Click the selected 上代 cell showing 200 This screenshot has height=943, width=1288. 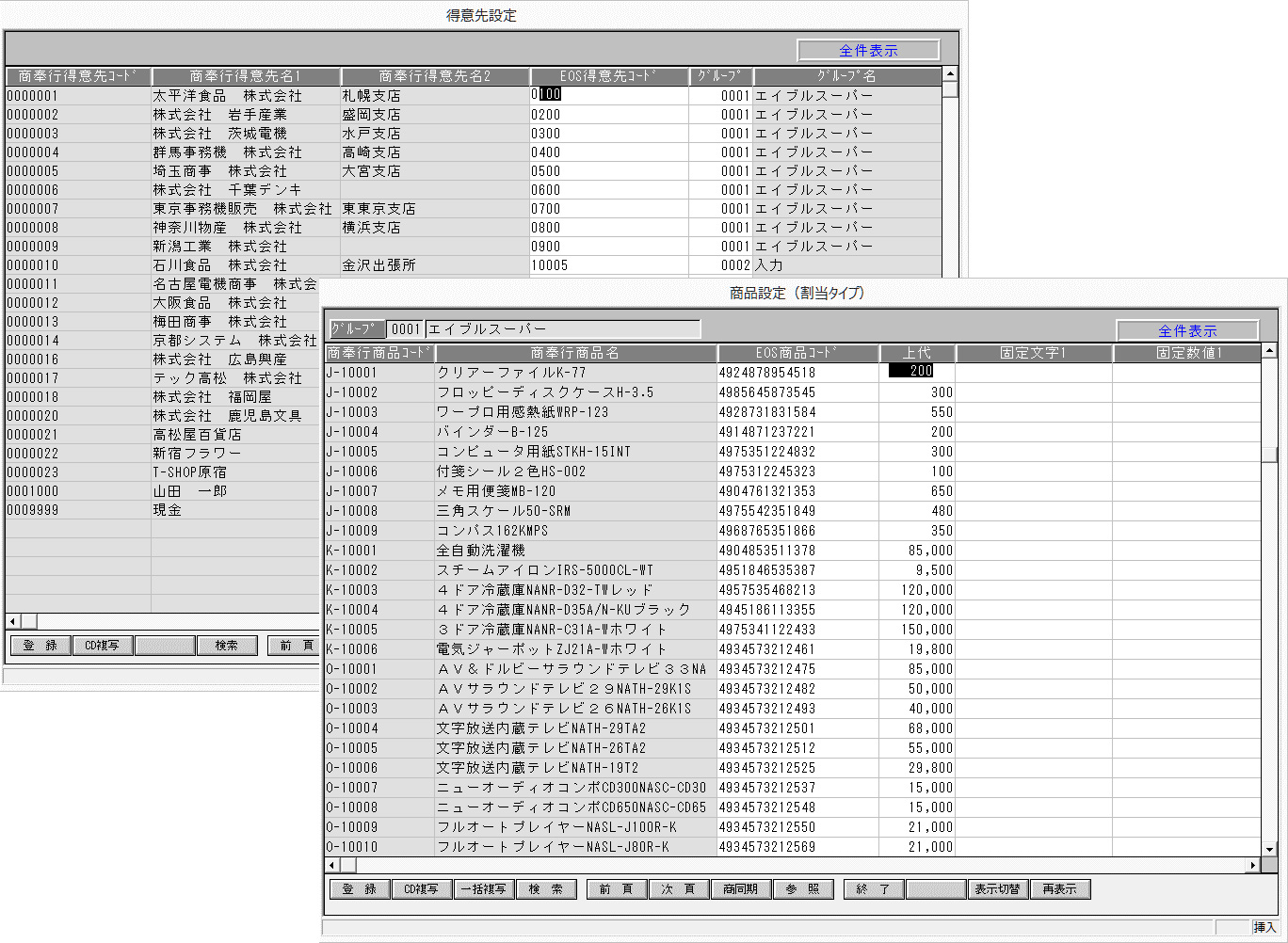tap(918, 372)
